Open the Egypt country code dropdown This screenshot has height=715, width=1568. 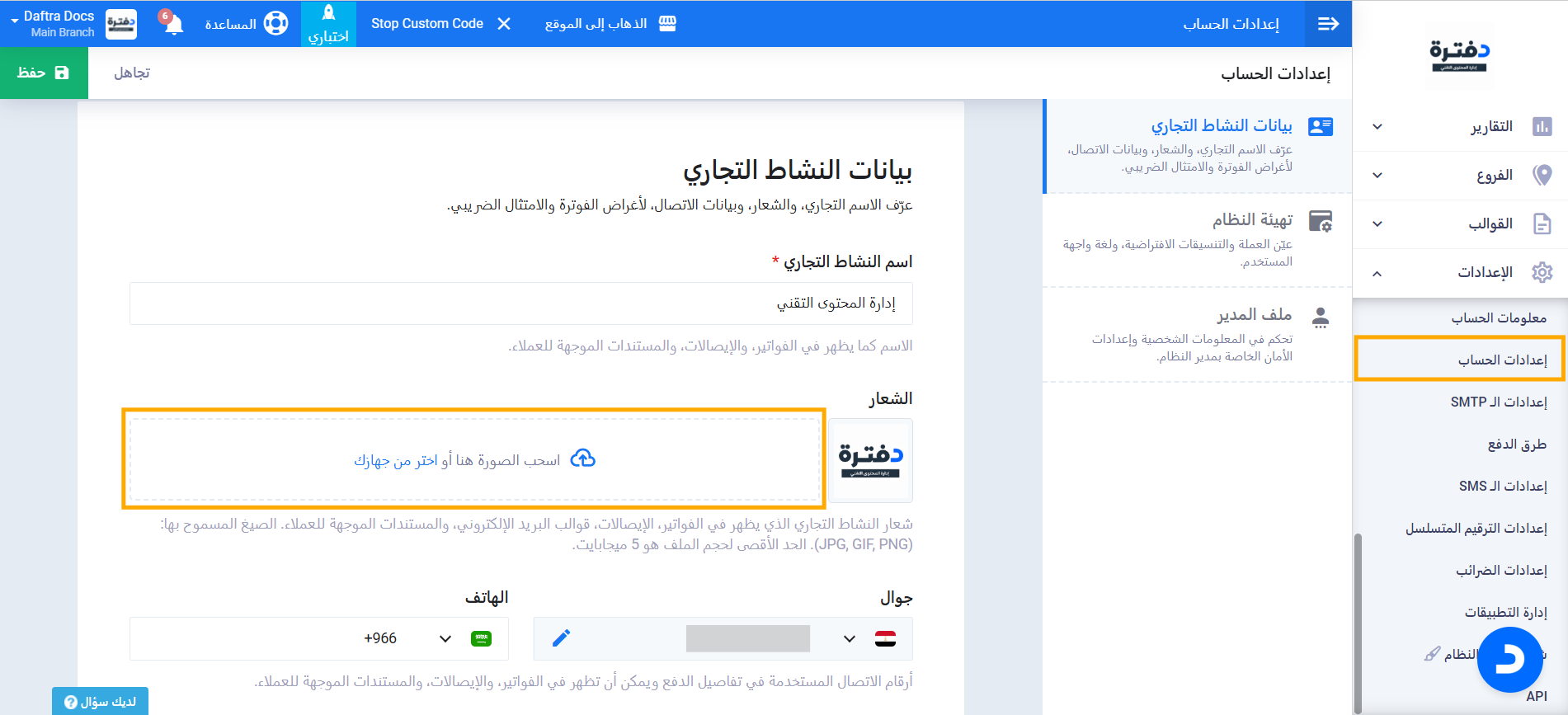(866, 638)
